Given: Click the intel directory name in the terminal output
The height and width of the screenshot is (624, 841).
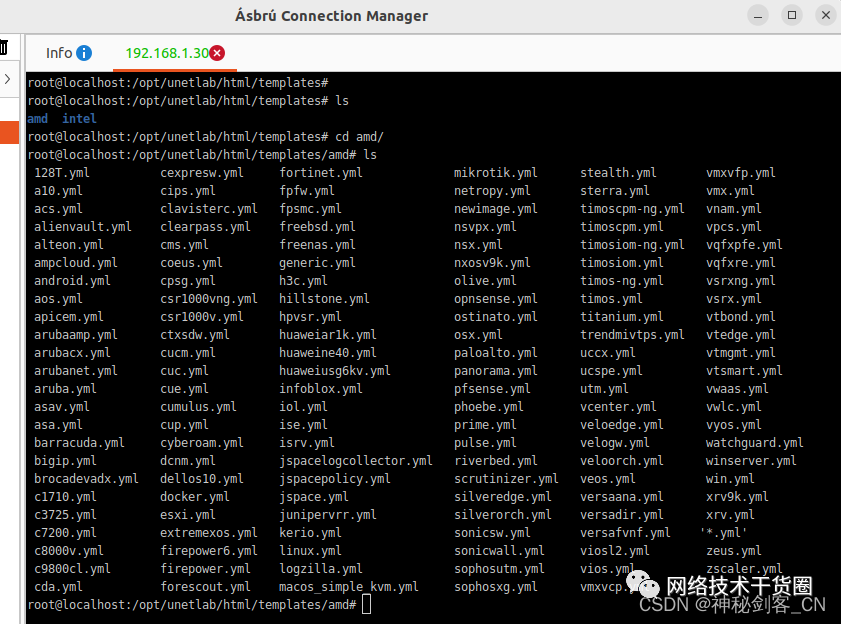Looking at the screenshot, I should point(79,118).
